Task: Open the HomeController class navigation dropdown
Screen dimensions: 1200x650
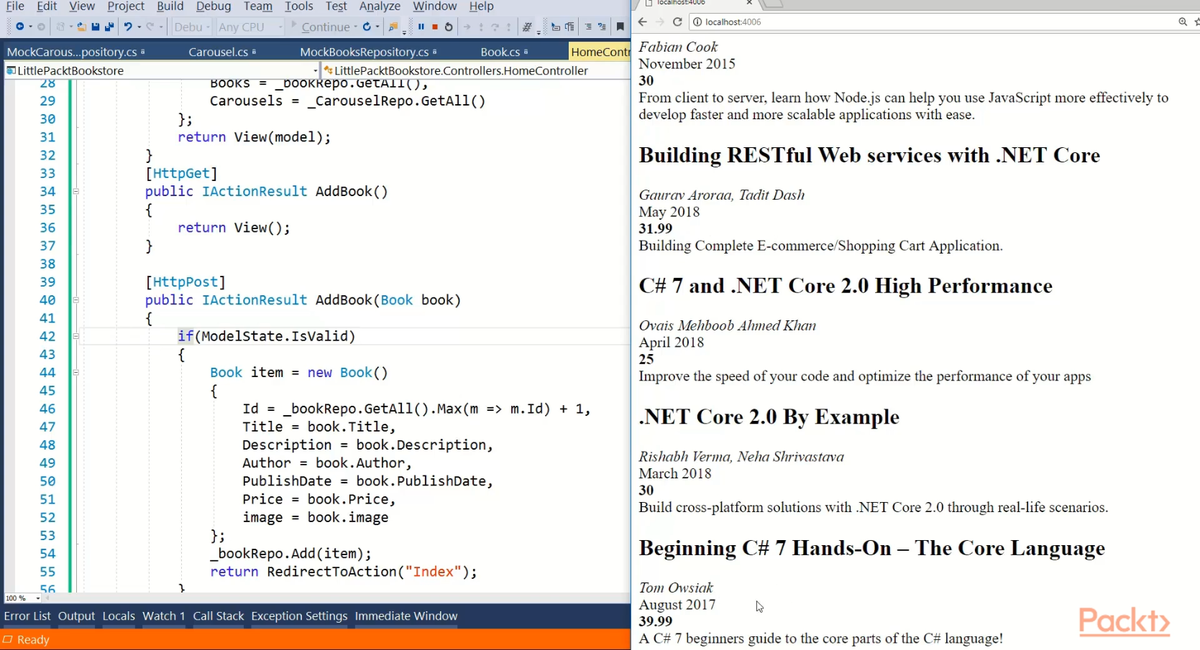Action: tap(475, 71)
